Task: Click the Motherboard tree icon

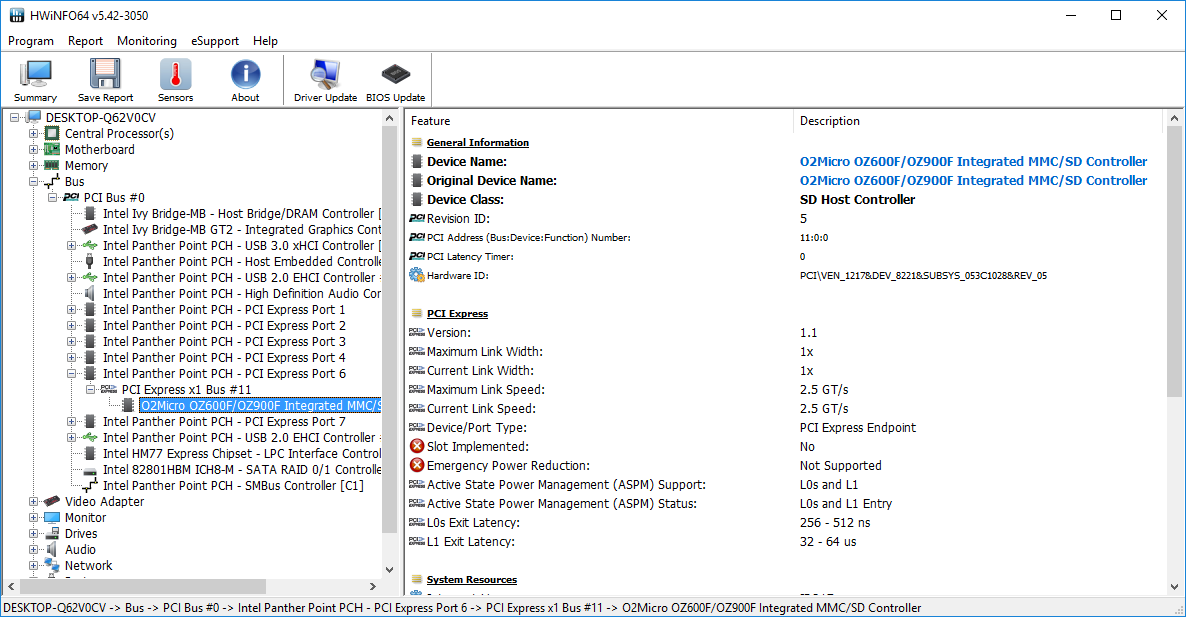Action: click(x=51, y=149)
